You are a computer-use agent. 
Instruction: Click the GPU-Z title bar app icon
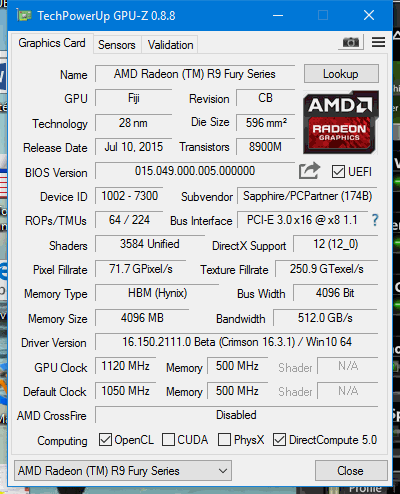tap(24, 15)
